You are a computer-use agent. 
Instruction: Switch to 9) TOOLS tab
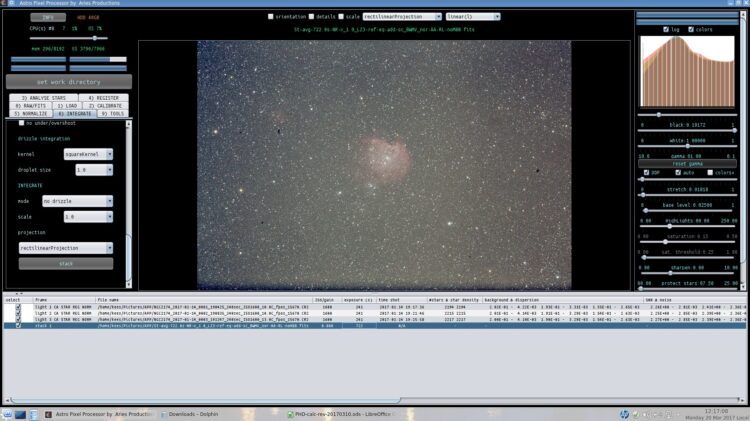pyautogui.click(x=113, y=113)
